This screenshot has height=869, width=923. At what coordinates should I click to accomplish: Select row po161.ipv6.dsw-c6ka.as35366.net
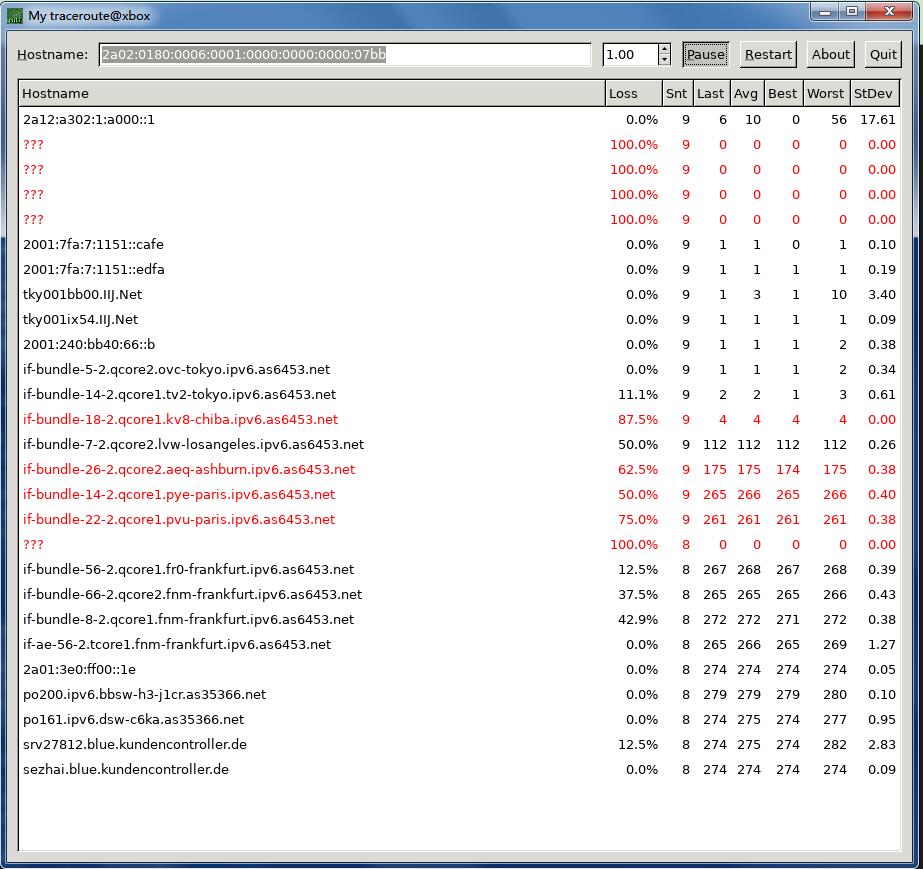point(460,719)
